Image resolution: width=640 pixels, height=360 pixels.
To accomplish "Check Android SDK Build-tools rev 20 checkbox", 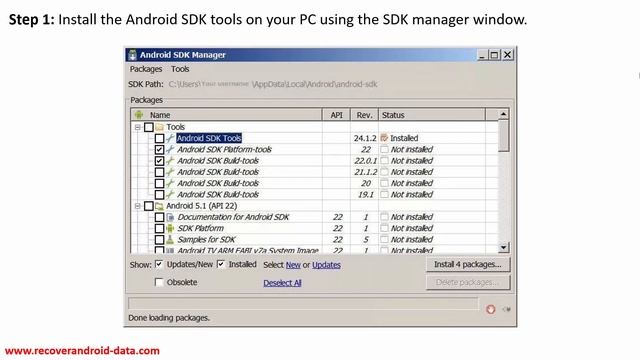I will tap(160, 183).
